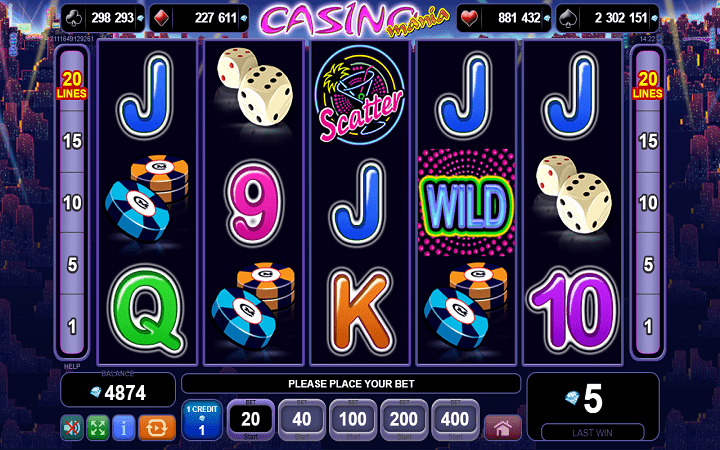Image resolution: width=720 pixels, height=450 pixels.
Task: Choose the bet 400 button
Action: pos(455,420)
